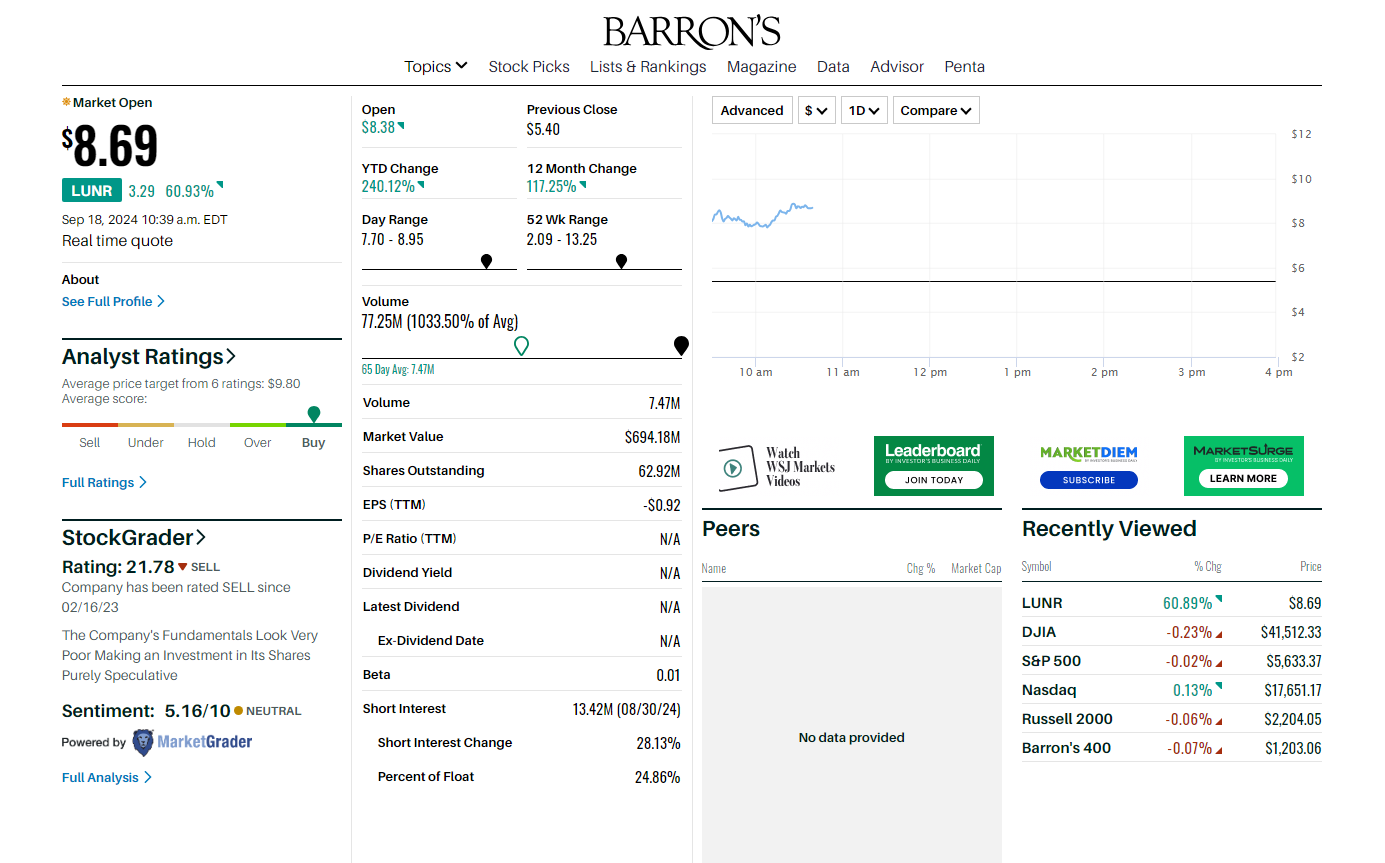Click the red SELL rating triangle icon
1385x863 pixels.
click(182, 567)
